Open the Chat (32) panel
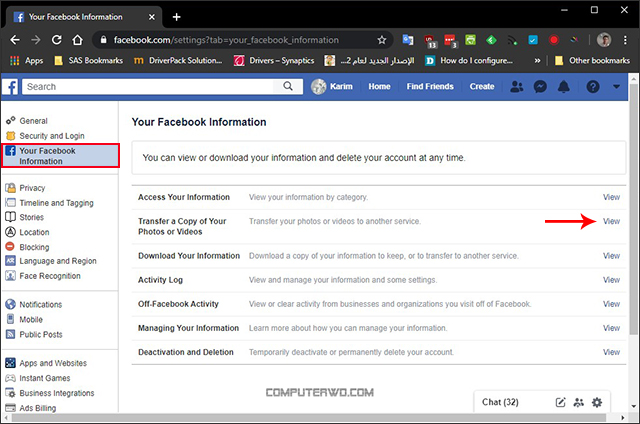Screen dimensions: 640x424 coord(500,402)
